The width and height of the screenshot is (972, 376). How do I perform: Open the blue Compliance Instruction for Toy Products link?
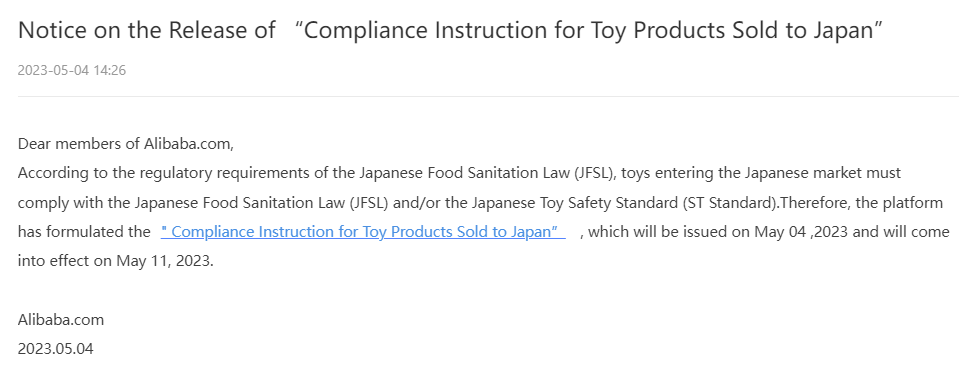[x=363, y=232]
